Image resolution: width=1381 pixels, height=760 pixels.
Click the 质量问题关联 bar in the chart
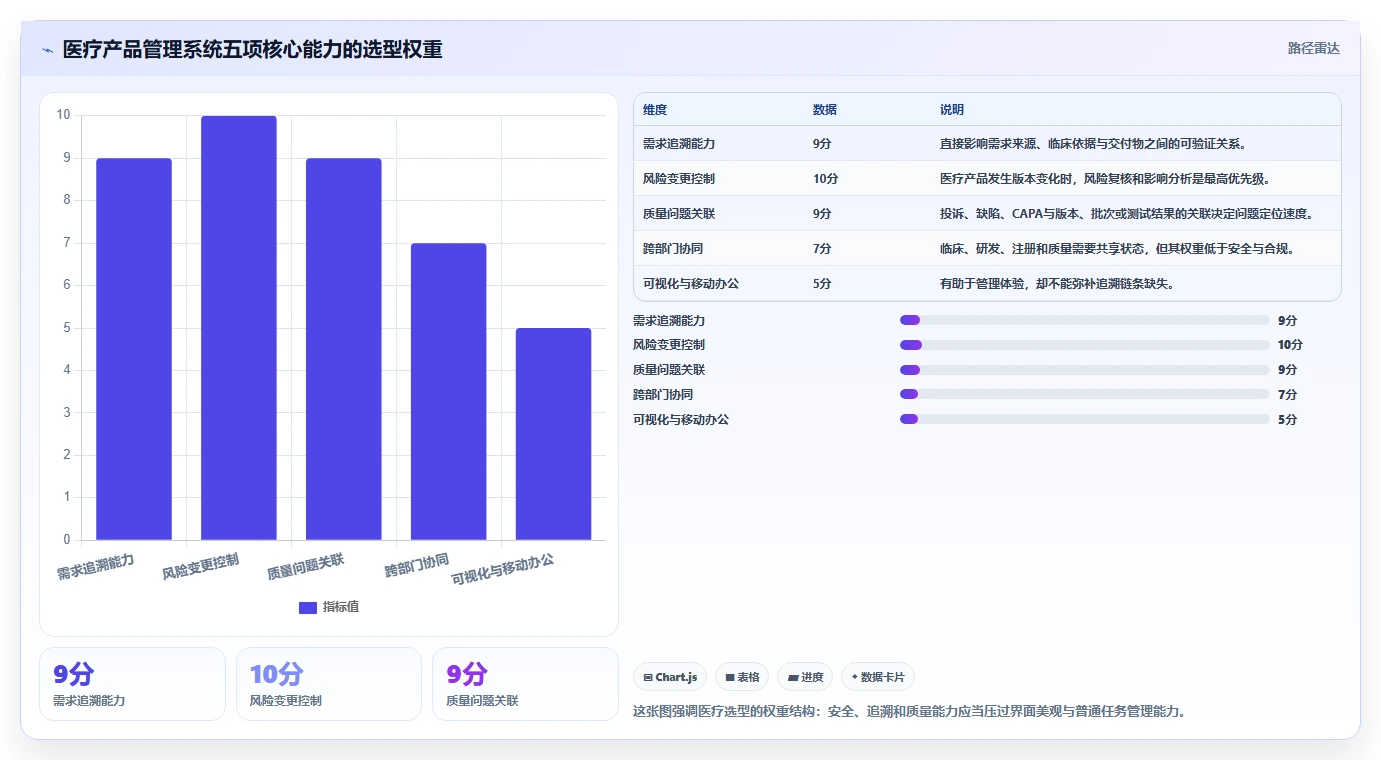pyautogui.click(x=344, y=349)
